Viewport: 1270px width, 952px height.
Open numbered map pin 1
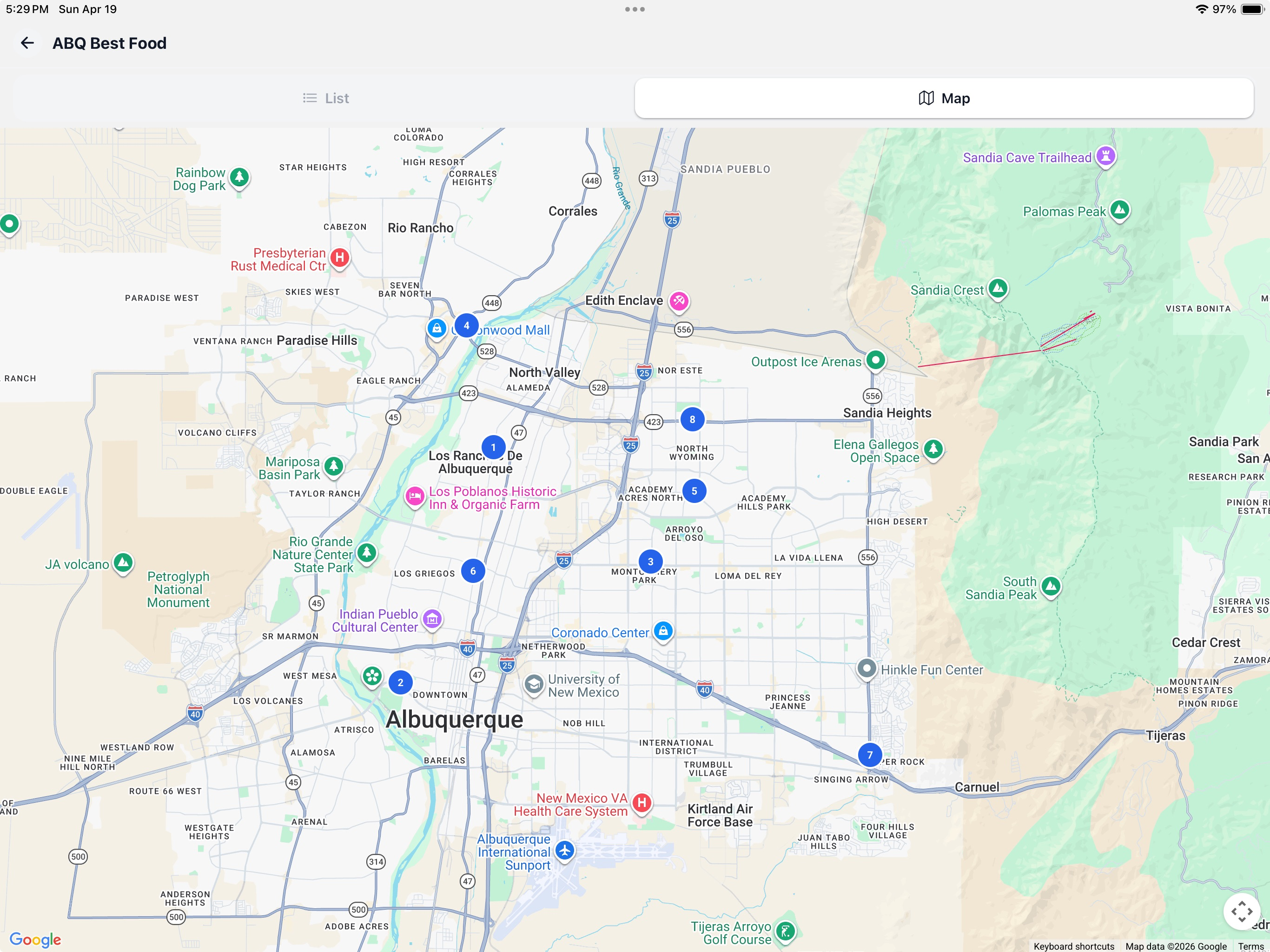(493, 447)
